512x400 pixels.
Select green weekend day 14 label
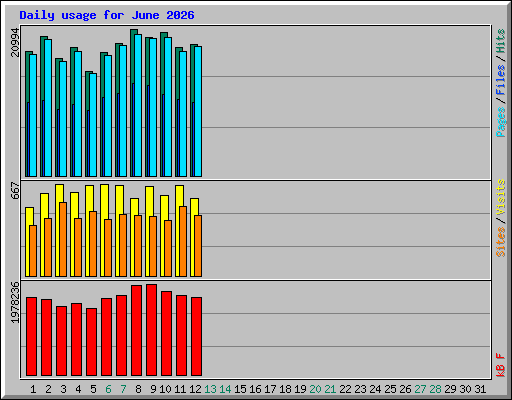[x=225, y=389]
